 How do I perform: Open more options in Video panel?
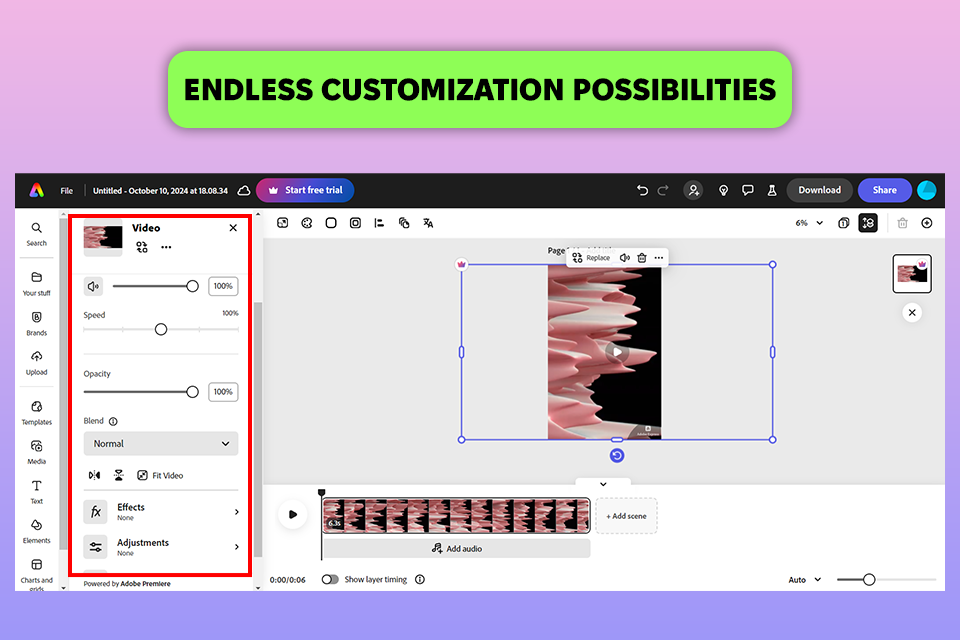[x=166, y=247]
